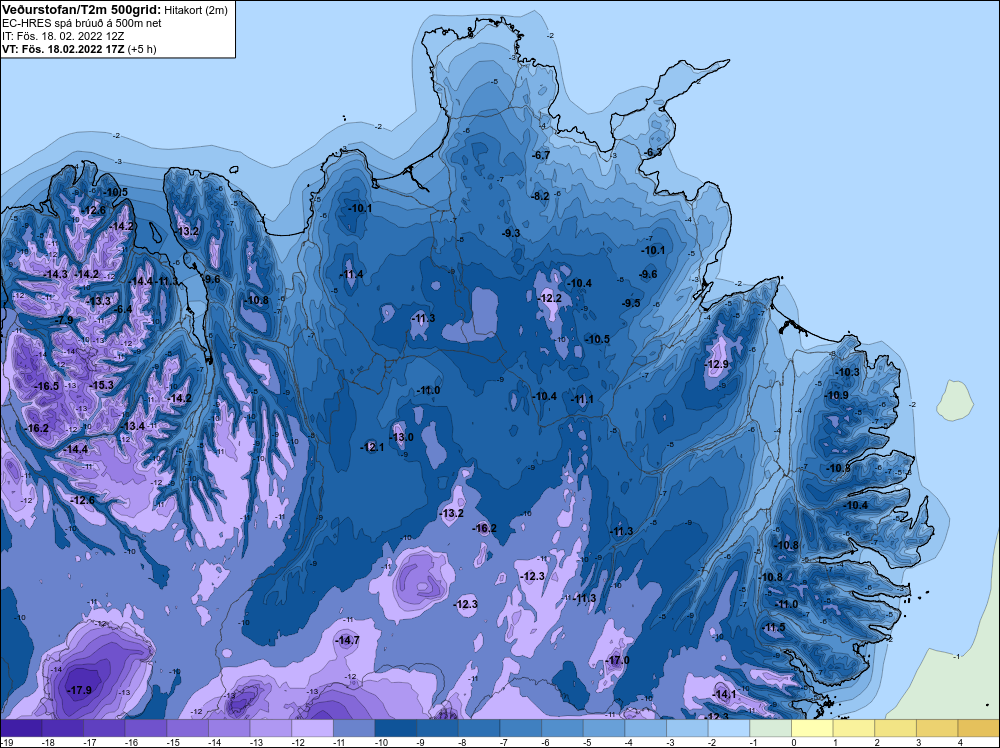Select the 2 yellow legend swatch

[x=895, y=728]
